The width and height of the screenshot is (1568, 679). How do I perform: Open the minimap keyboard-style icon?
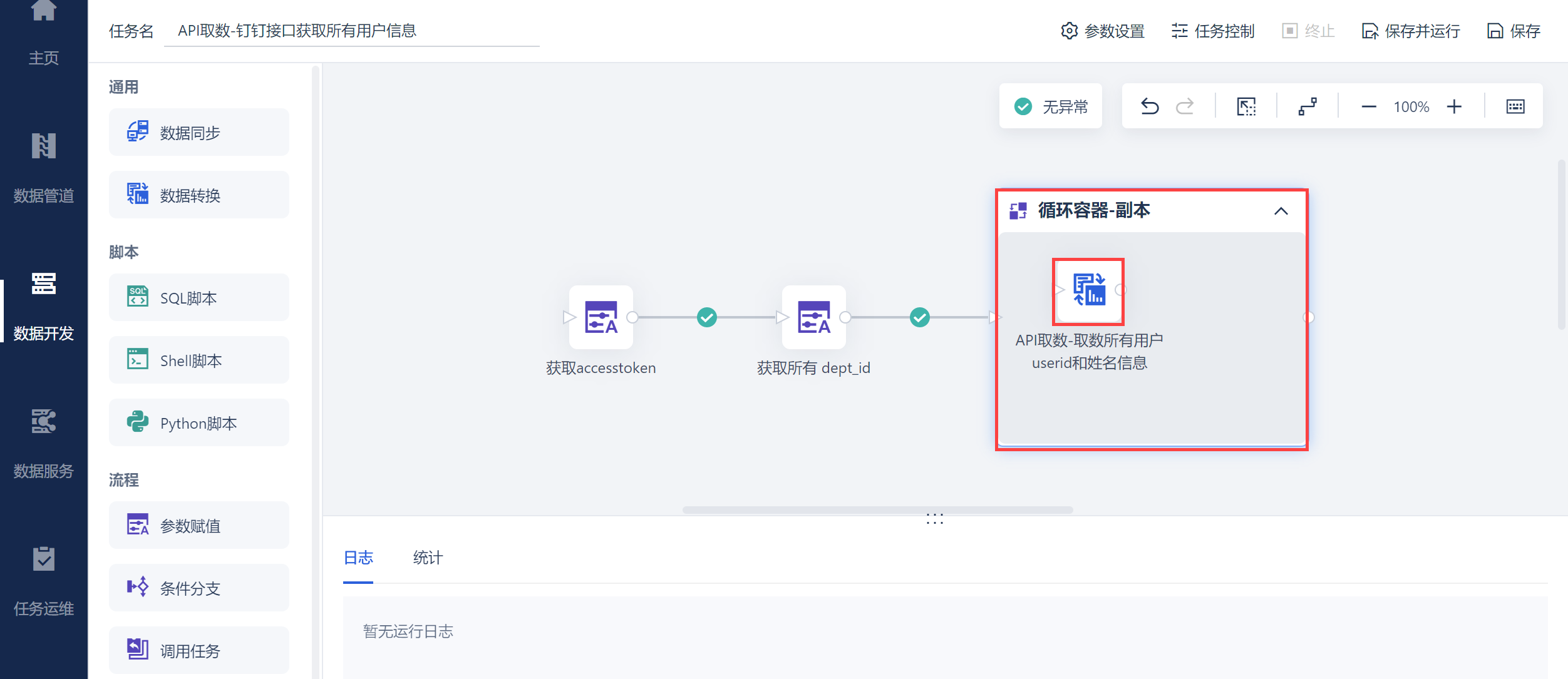(x=1515, y=106)
